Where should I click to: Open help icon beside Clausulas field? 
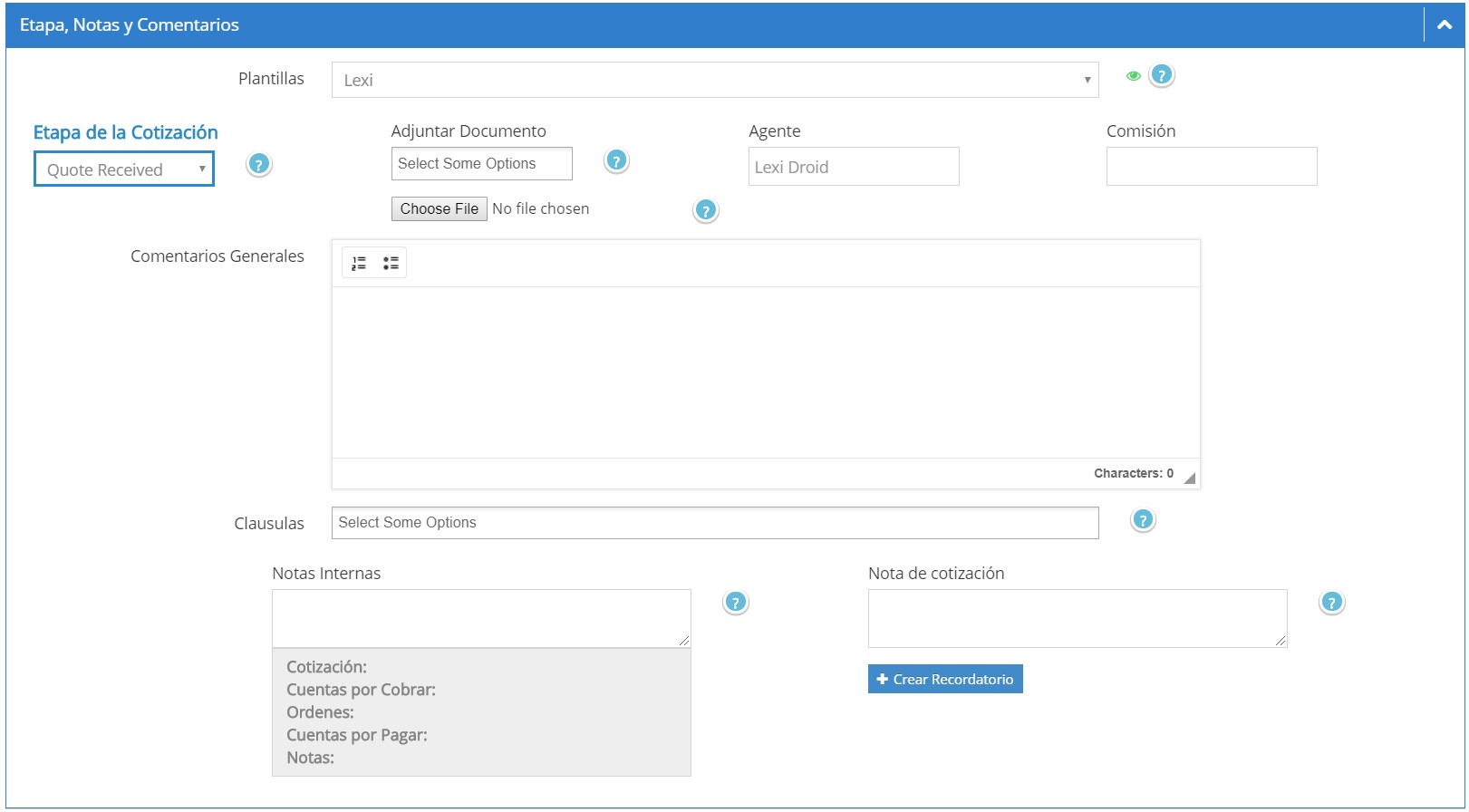[x=1144, y=520]
